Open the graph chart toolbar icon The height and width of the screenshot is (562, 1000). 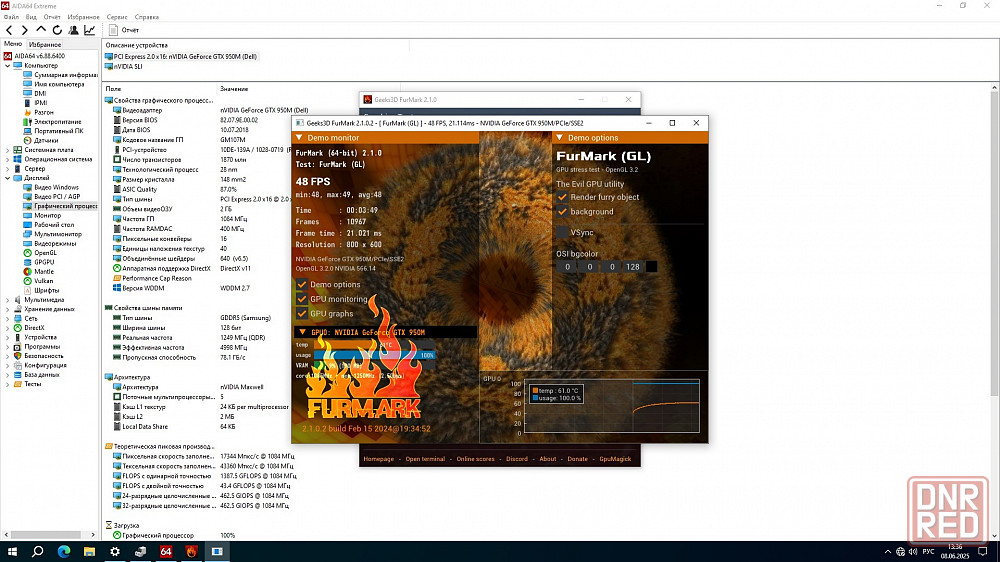89,30
